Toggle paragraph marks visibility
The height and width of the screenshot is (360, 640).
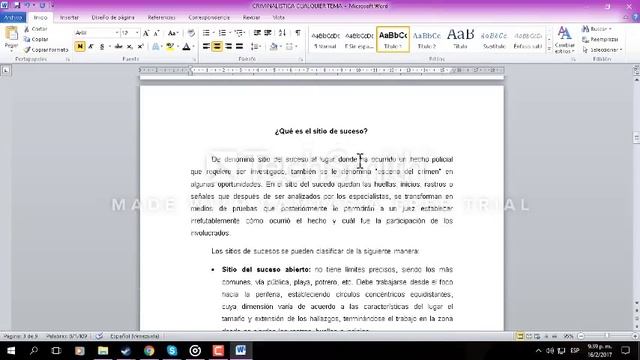pyautogui.click(x=298, y=33)
